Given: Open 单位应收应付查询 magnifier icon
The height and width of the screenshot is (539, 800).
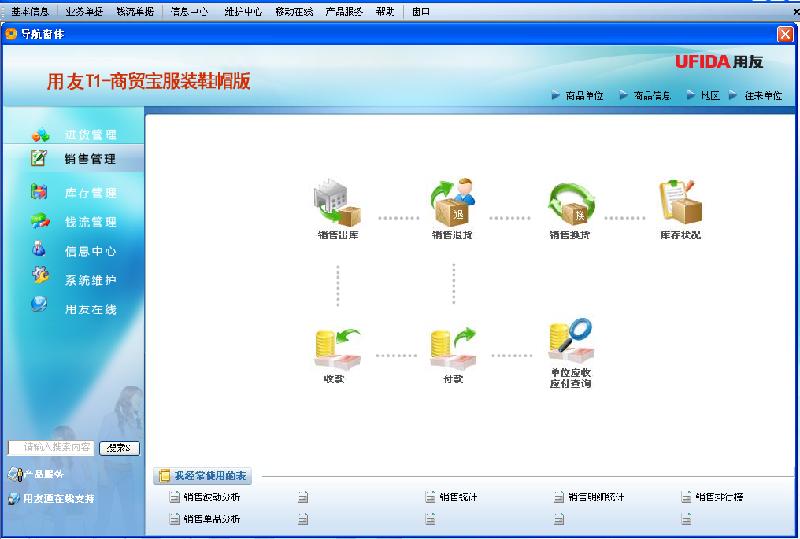Looking at the screenshot, I should point(571,340).
